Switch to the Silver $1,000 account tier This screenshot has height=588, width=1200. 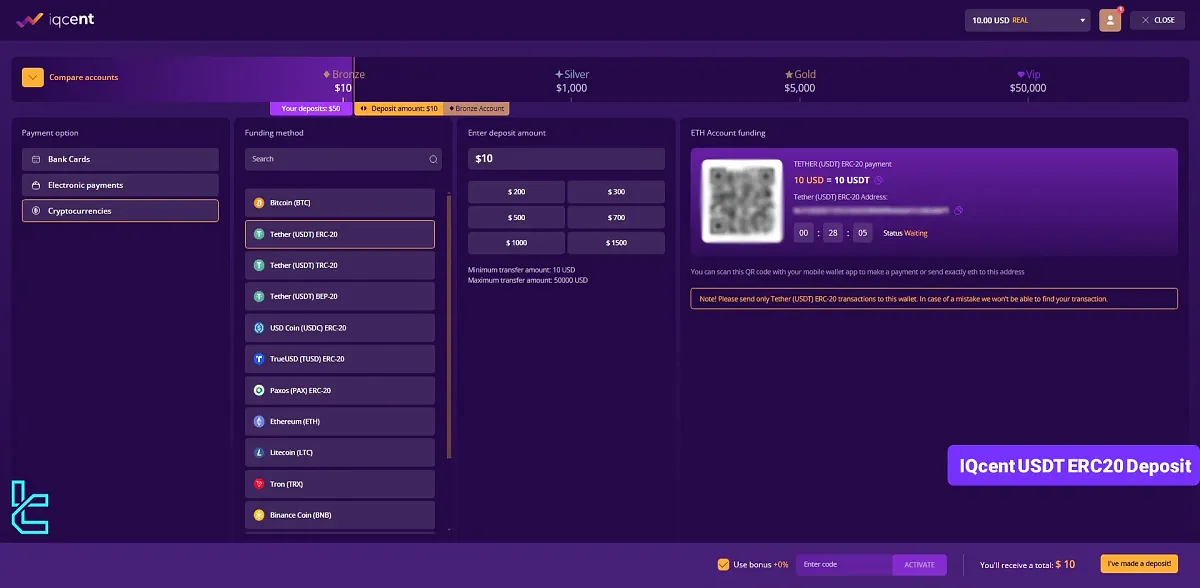coord(574,79)
